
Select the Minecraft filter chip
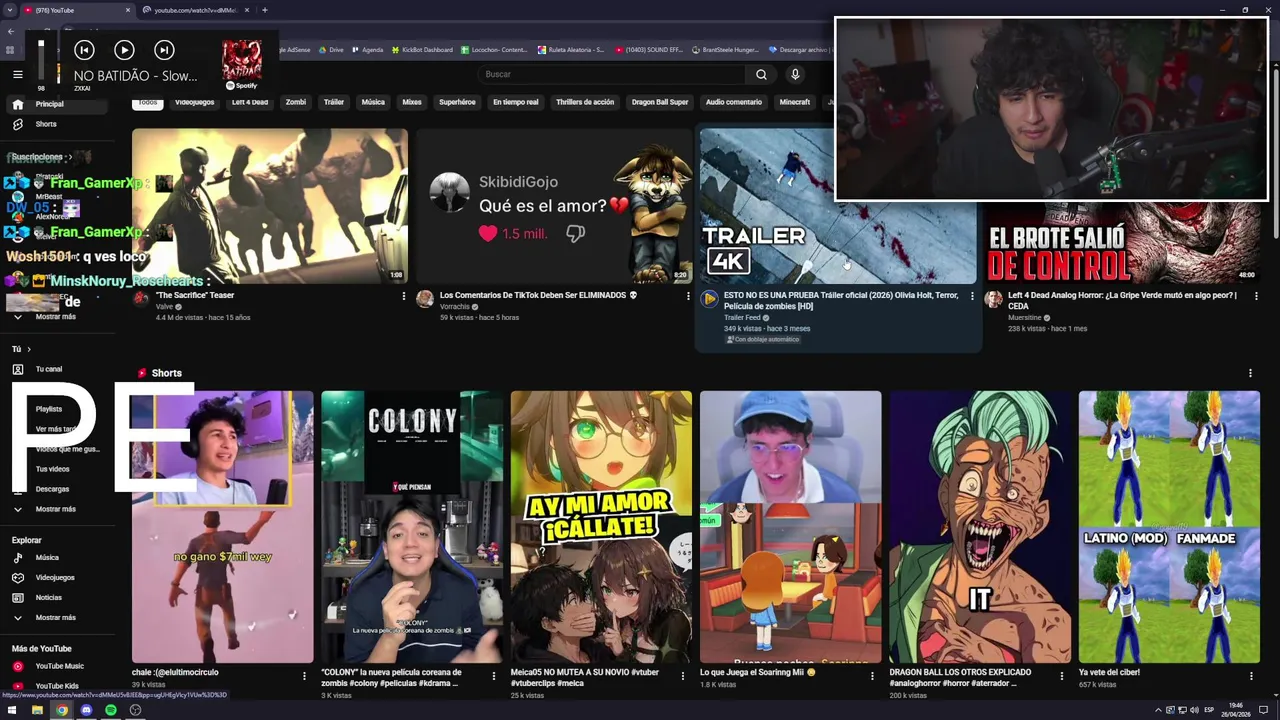click(795, 102)
